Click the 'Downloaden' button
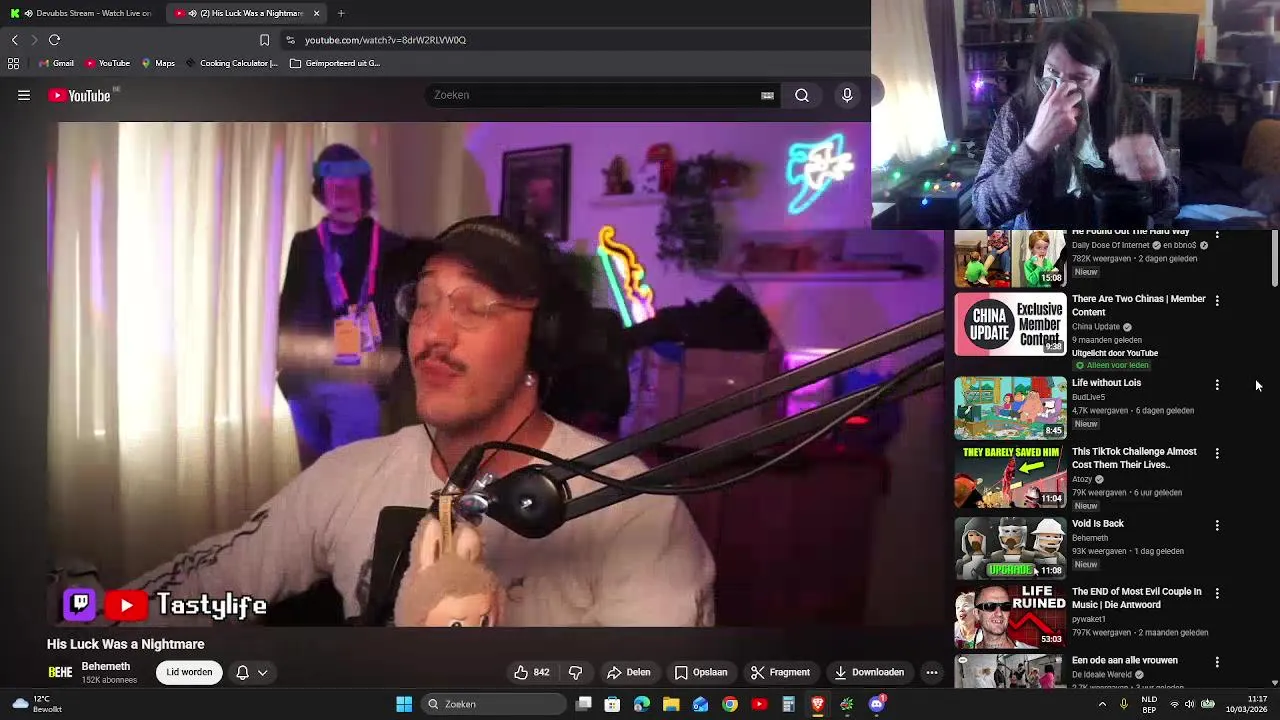The image size is (1280, 720). pos(869,672)
